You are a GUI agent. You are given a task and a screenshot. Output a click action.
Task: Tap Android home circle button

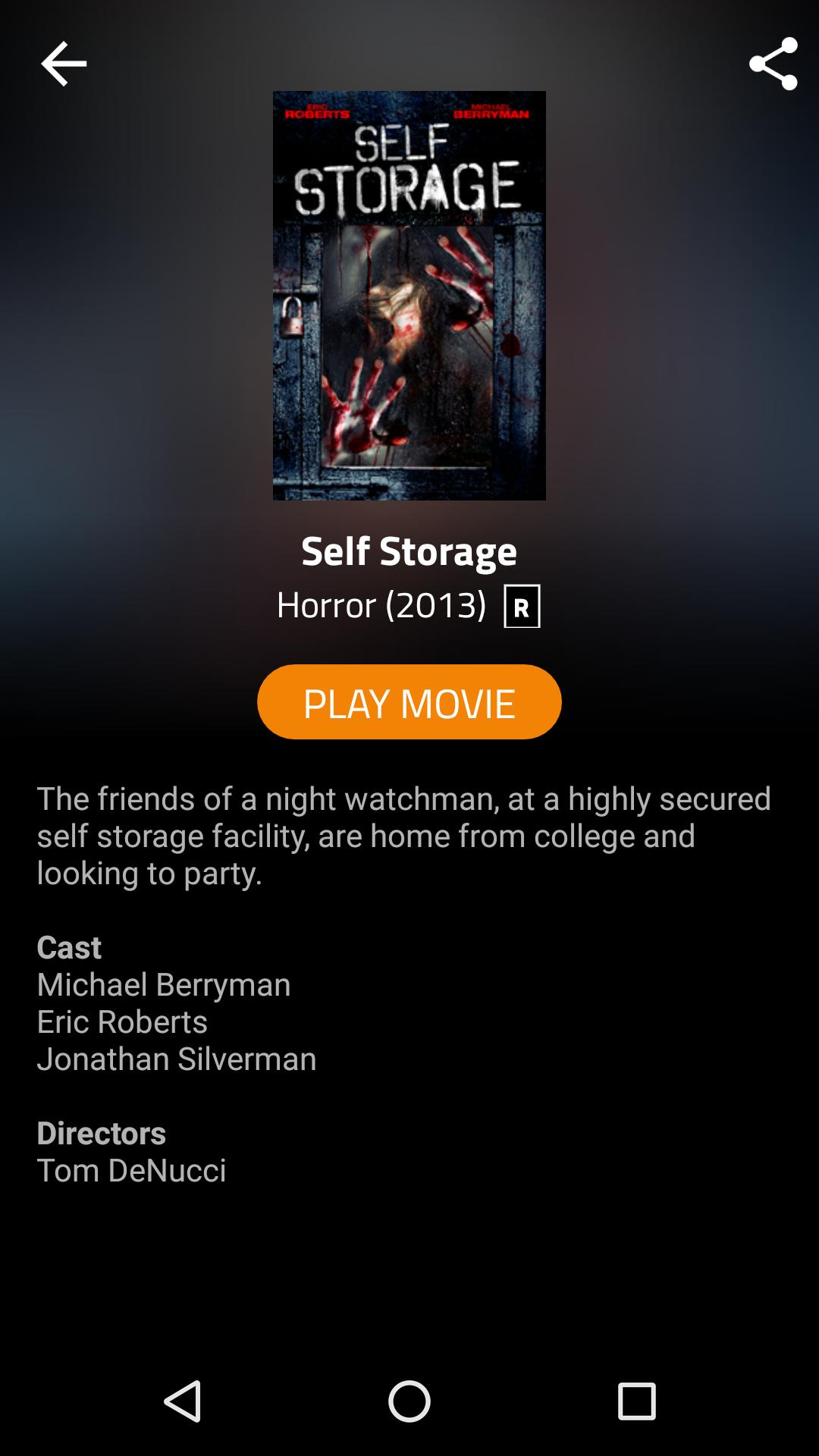[x=409, y=1401]
